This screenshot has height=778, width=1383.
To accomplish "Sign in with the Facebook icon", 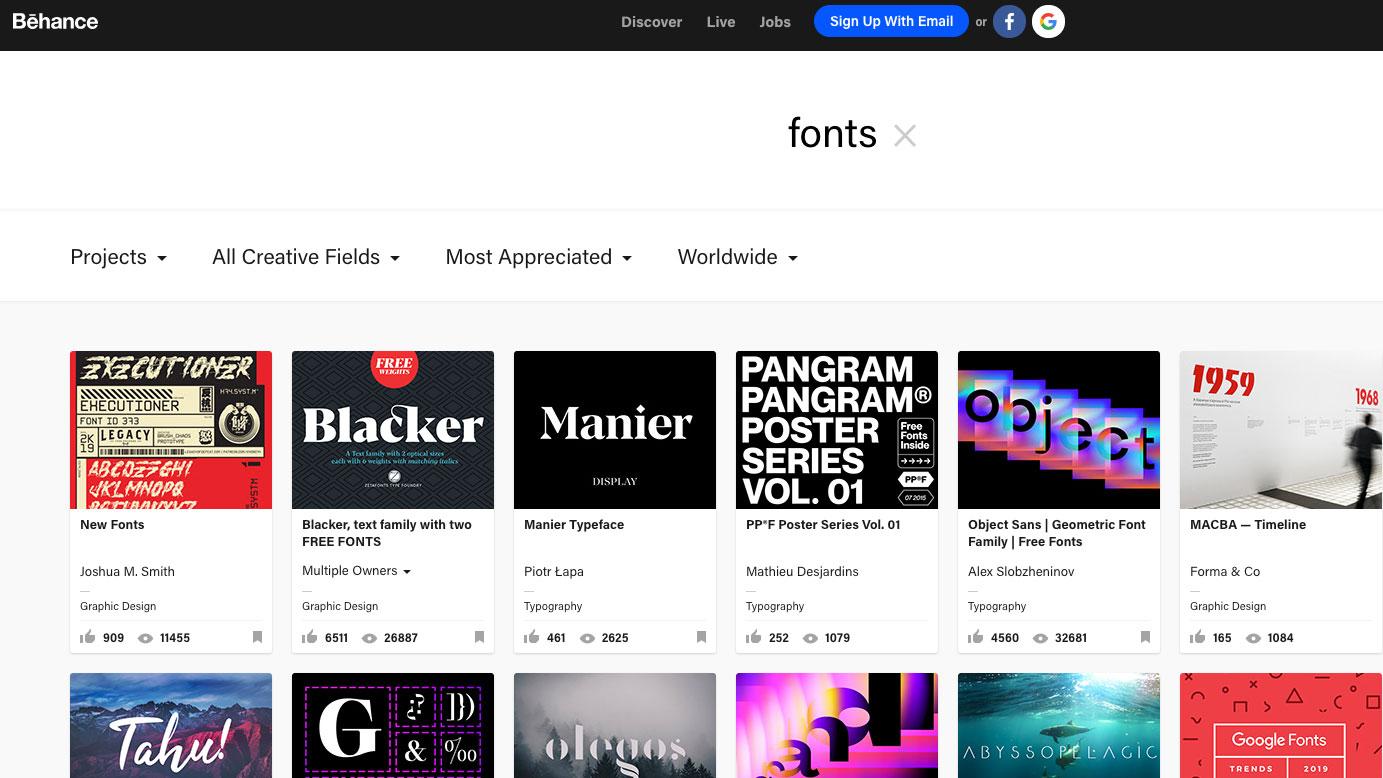I will [1009, 21].
